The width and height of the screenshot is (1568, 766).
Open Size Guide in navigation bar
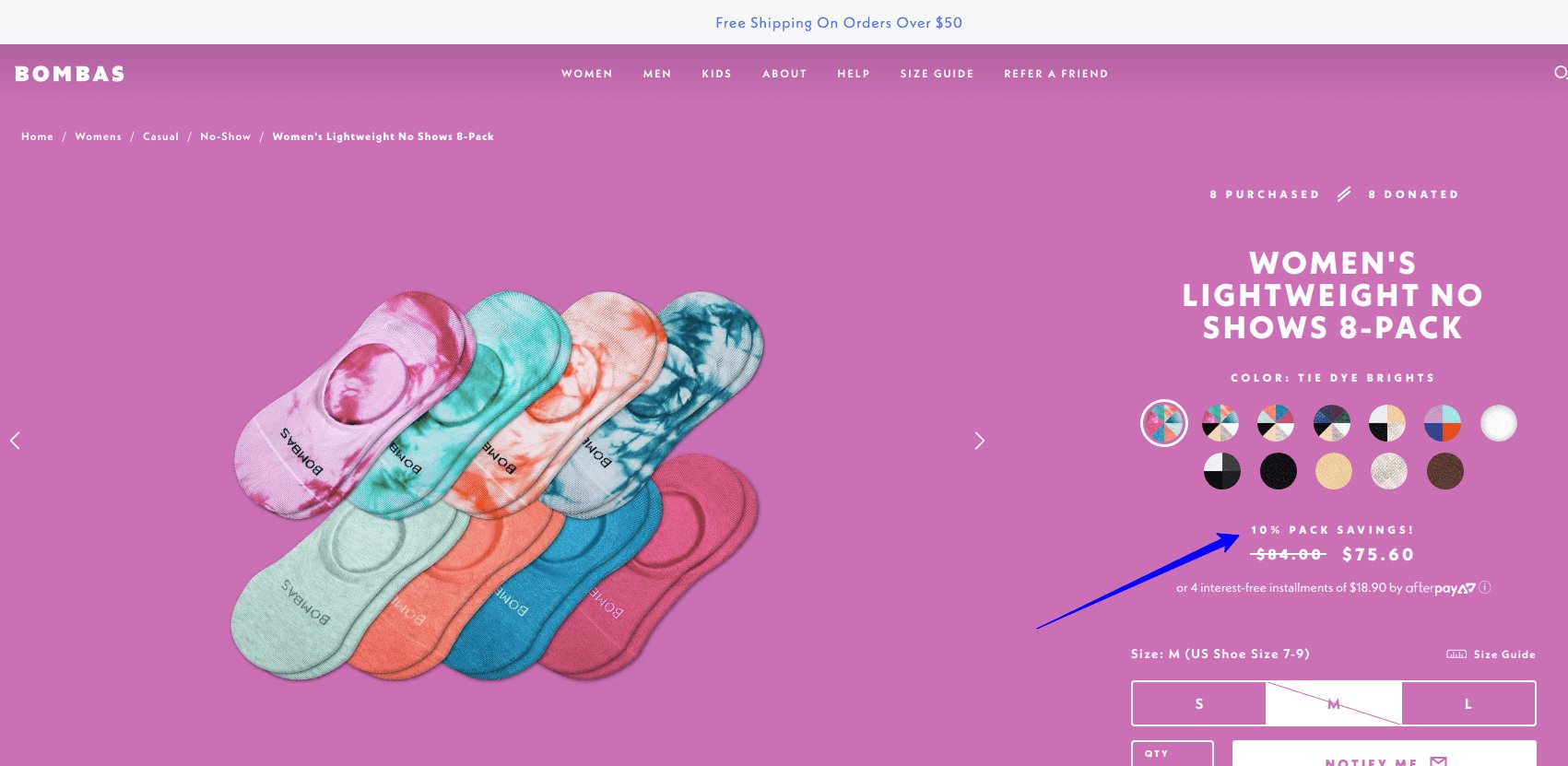[x=937, y=74]
